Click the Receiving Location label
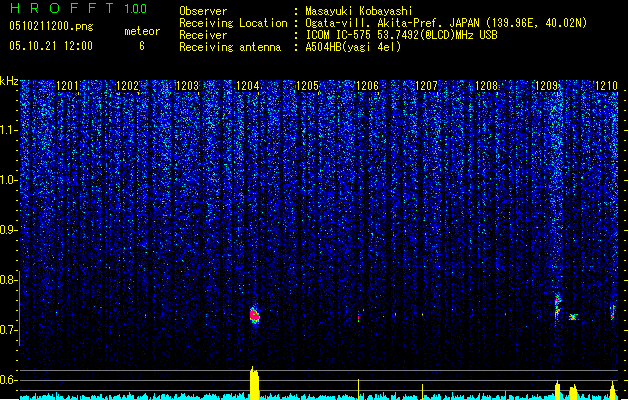The height and width of the screenshot is (400, 629). [x=233, y=23]
